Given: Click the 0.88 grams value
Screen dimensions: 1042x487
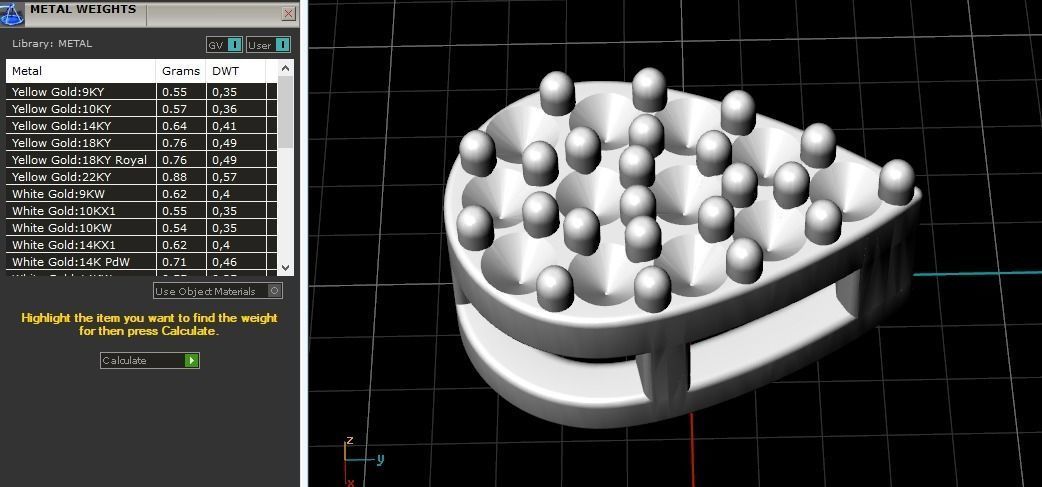Looking at the screenshot, I should pyautogui.click(x=174, y=177).
